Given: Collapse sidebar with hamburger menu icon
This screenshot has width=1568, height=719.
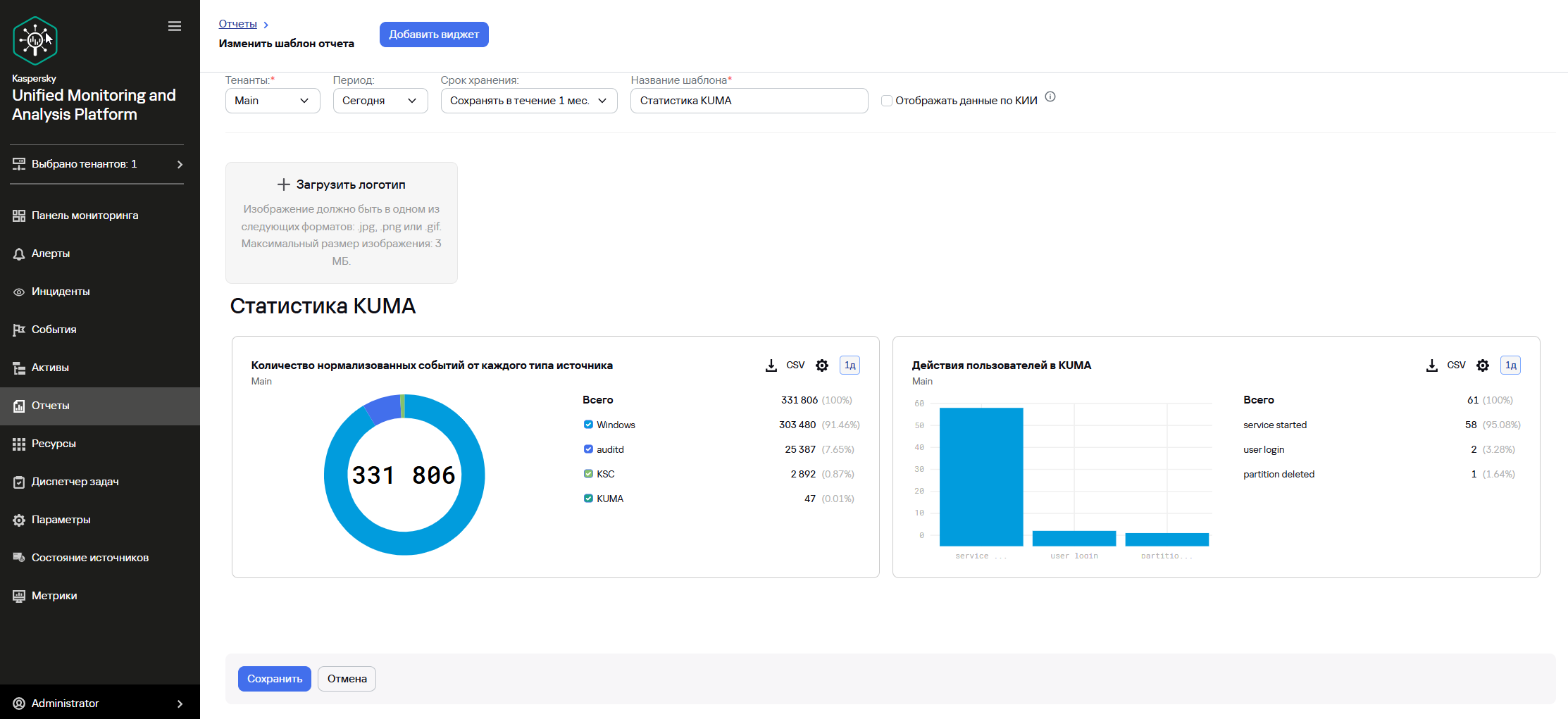Looking at the screenshot, I should coord(175,26).
